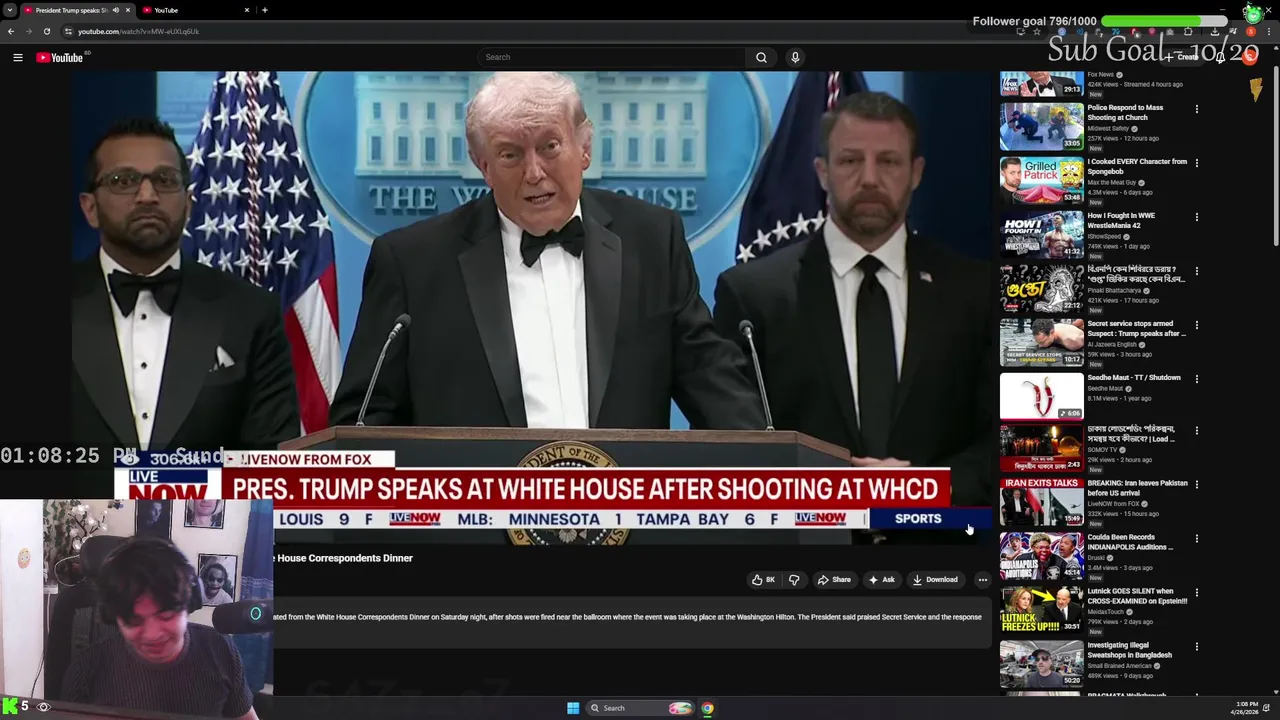1280x720 pixels.
Task: Open options menu for Iran leaves Pakistan video
Action: coord(1197,485)
